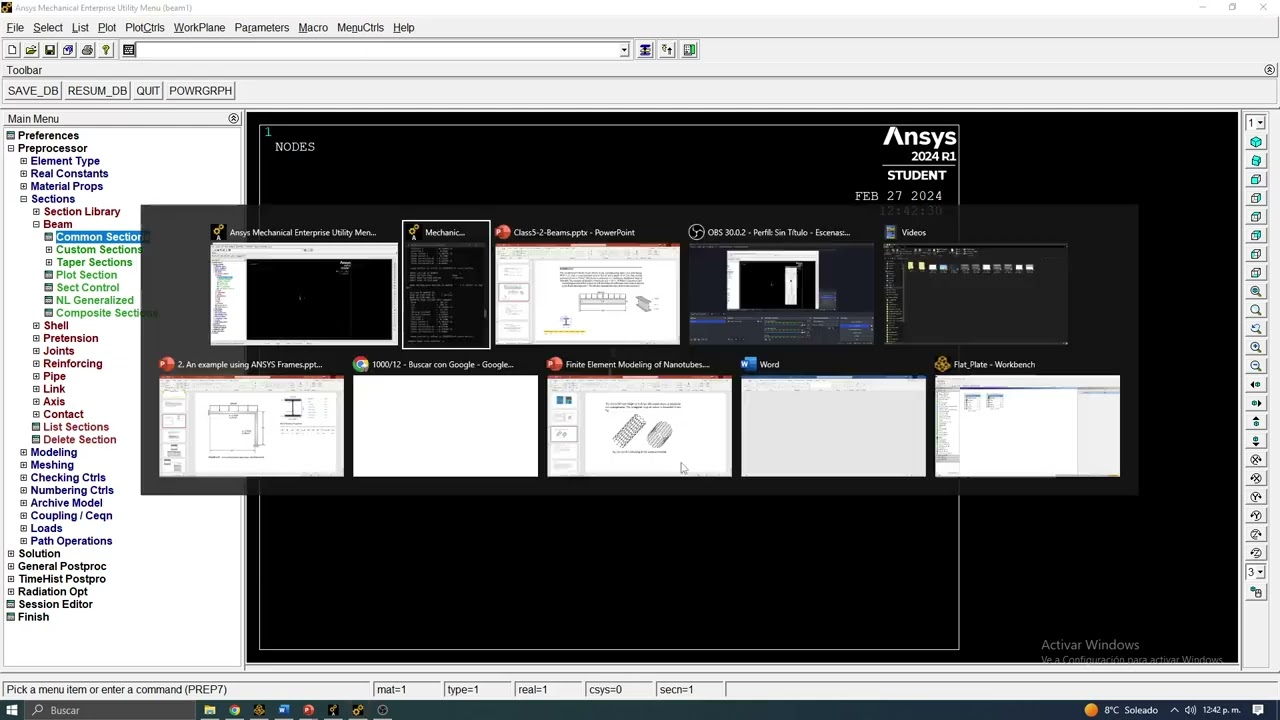Click the command input field
The height and width of the screenshot is (720, 1280).
[x=378, y=50]
